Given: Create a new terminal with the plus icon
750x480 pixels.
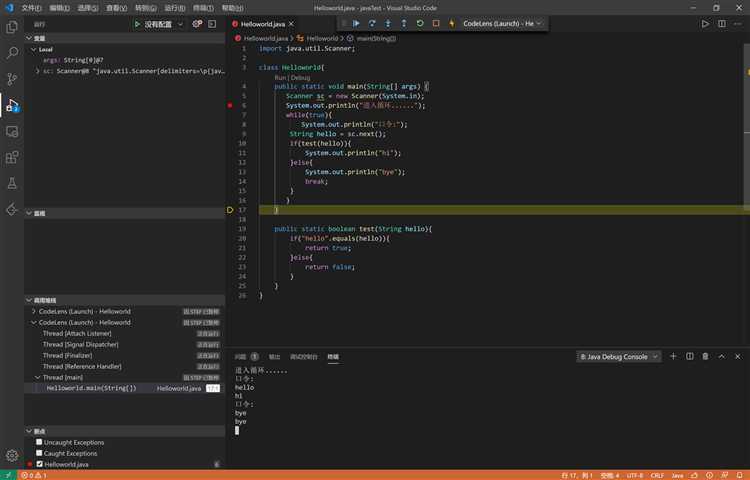Looking at the screenshot, I should (x=673, y=357).
